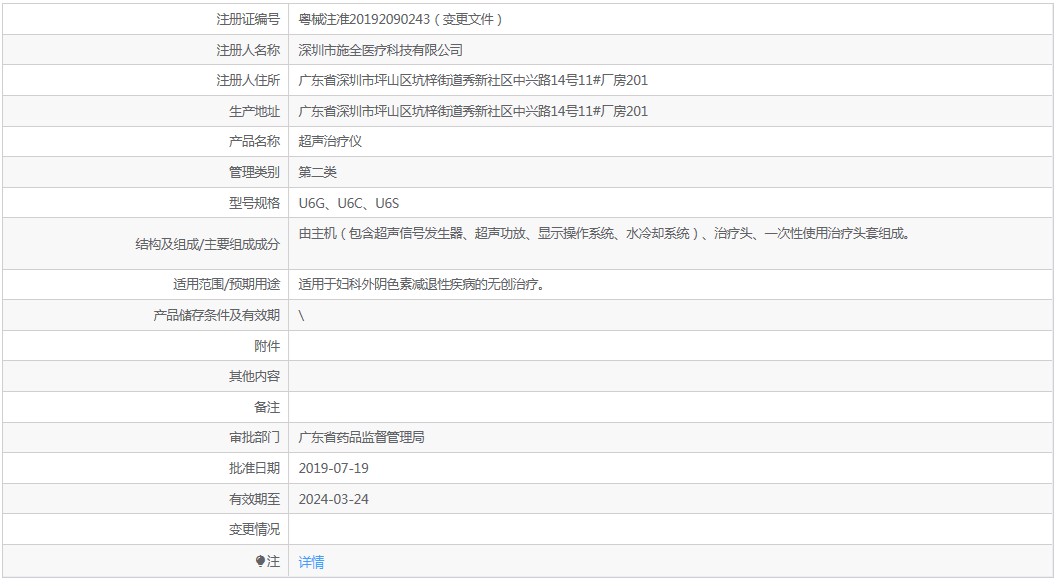Select the address in the 注册人住所 row

tap(473, 80)
